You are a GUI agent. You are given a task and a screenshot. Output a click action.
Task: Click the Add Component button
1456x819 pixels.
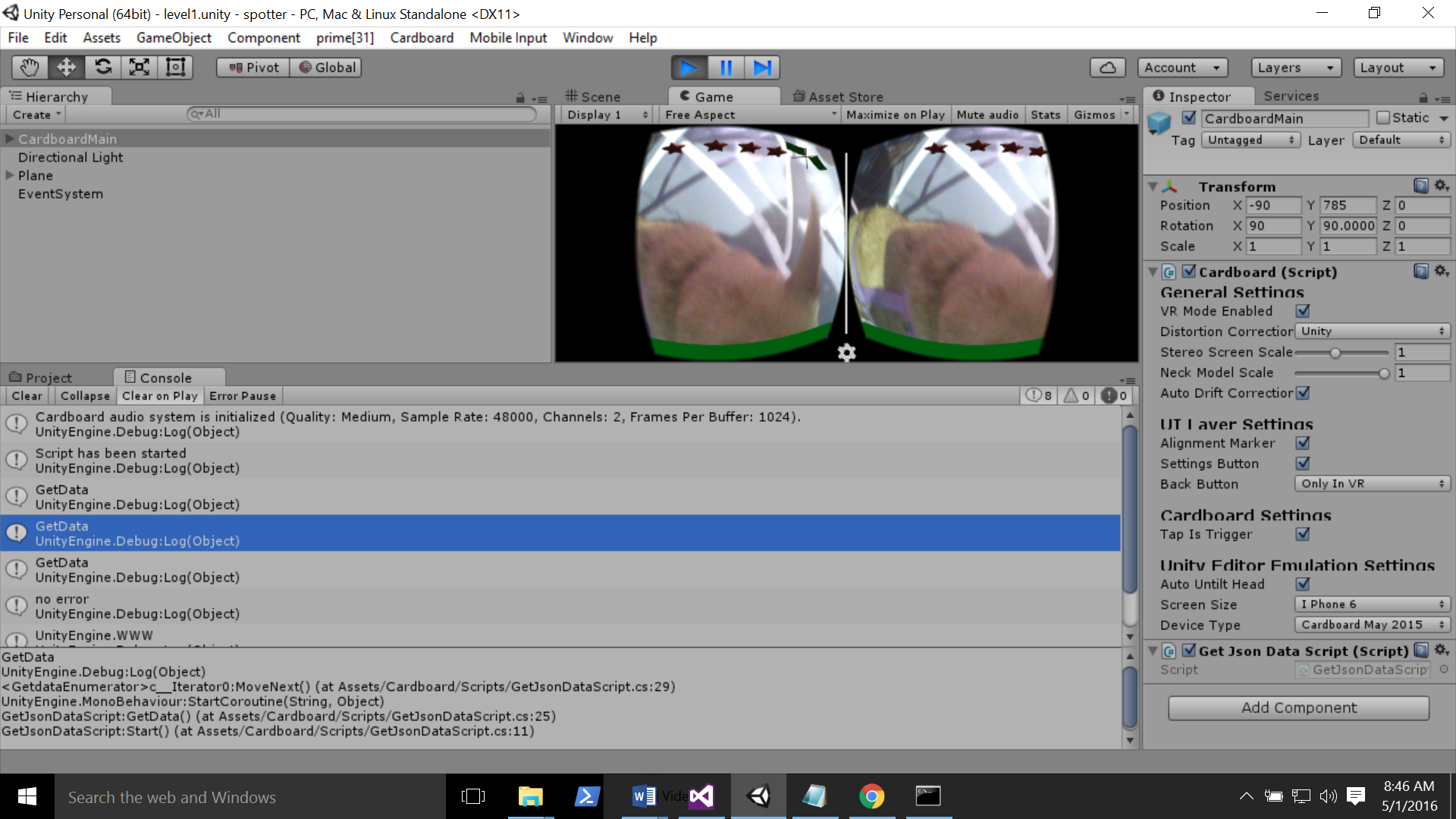[x=1298, y=708]
